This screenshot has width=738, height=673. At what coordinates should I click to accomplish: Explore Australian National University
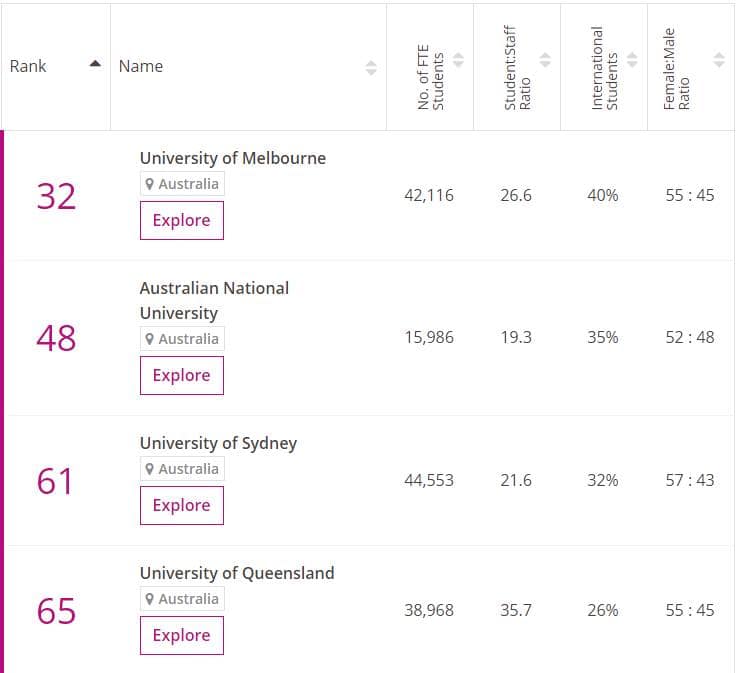click(182, 375)
